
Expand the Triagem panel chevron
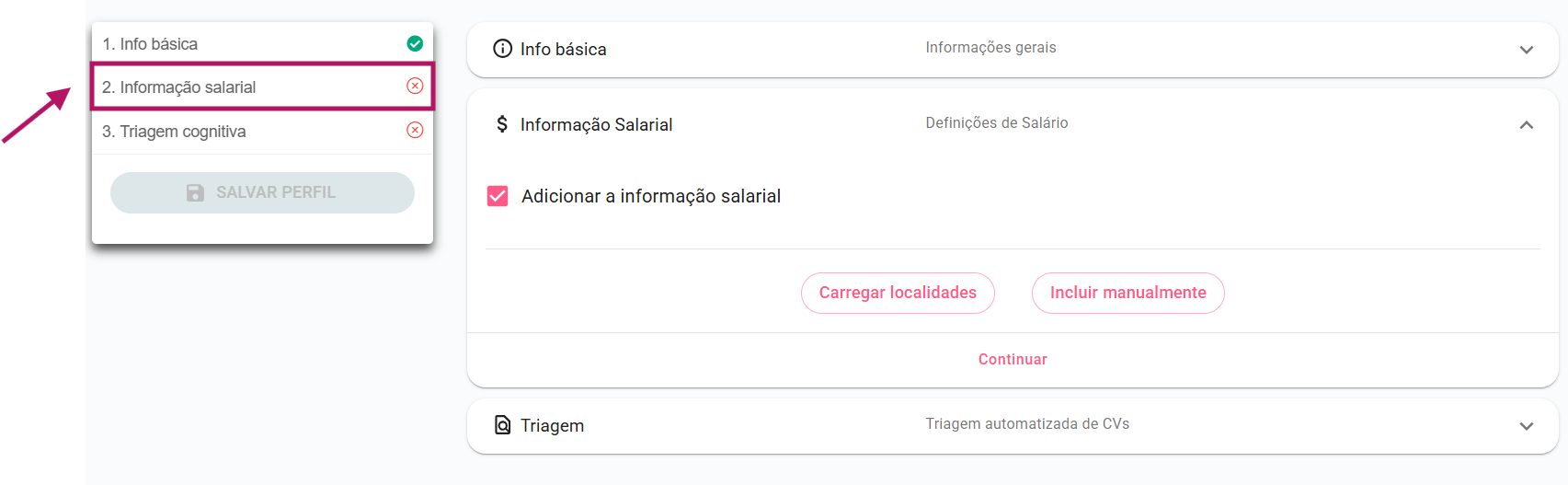1526,426
